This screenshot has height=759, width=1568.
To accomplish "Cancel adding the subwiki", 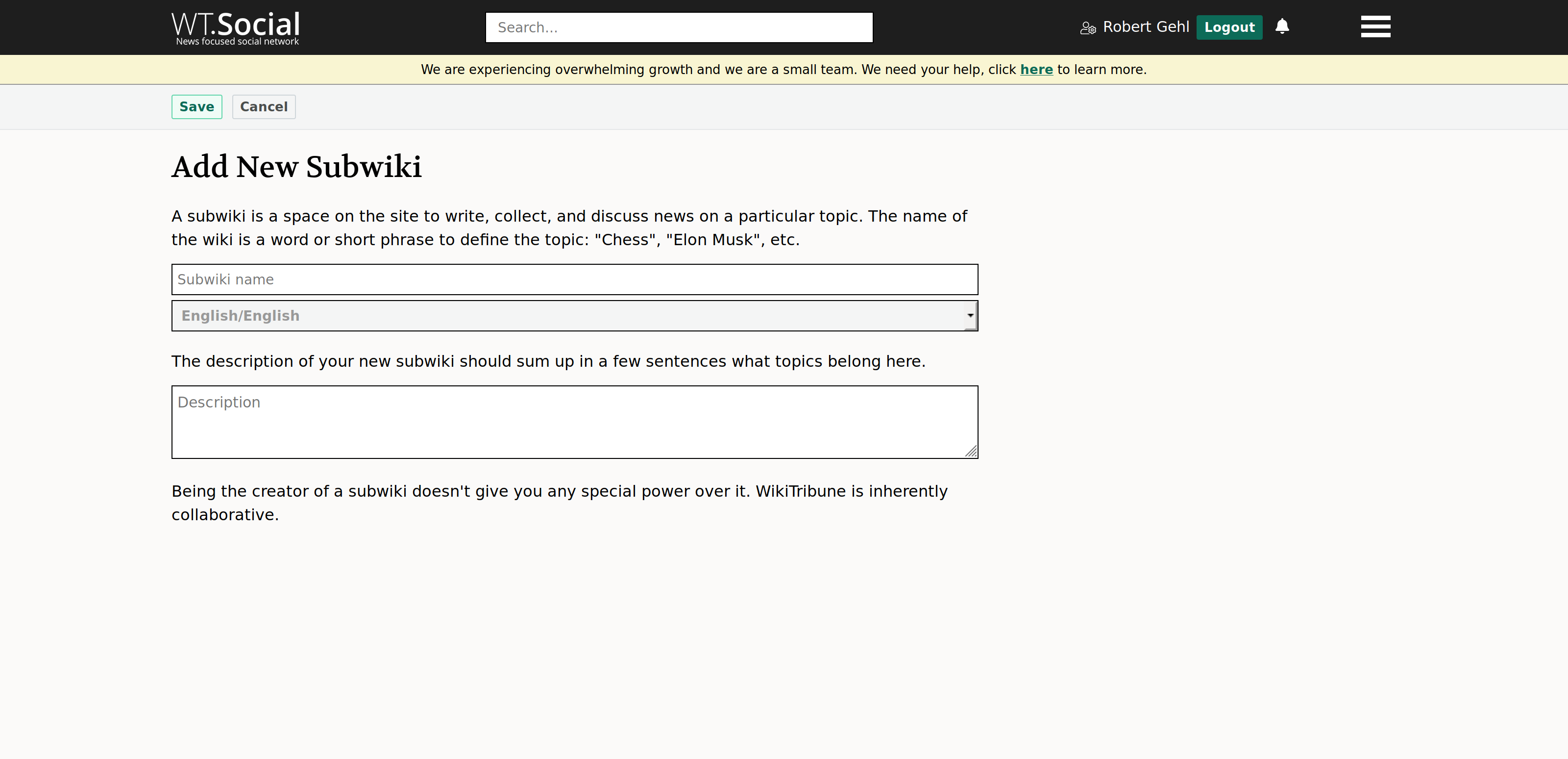I will tap(264, 106).
